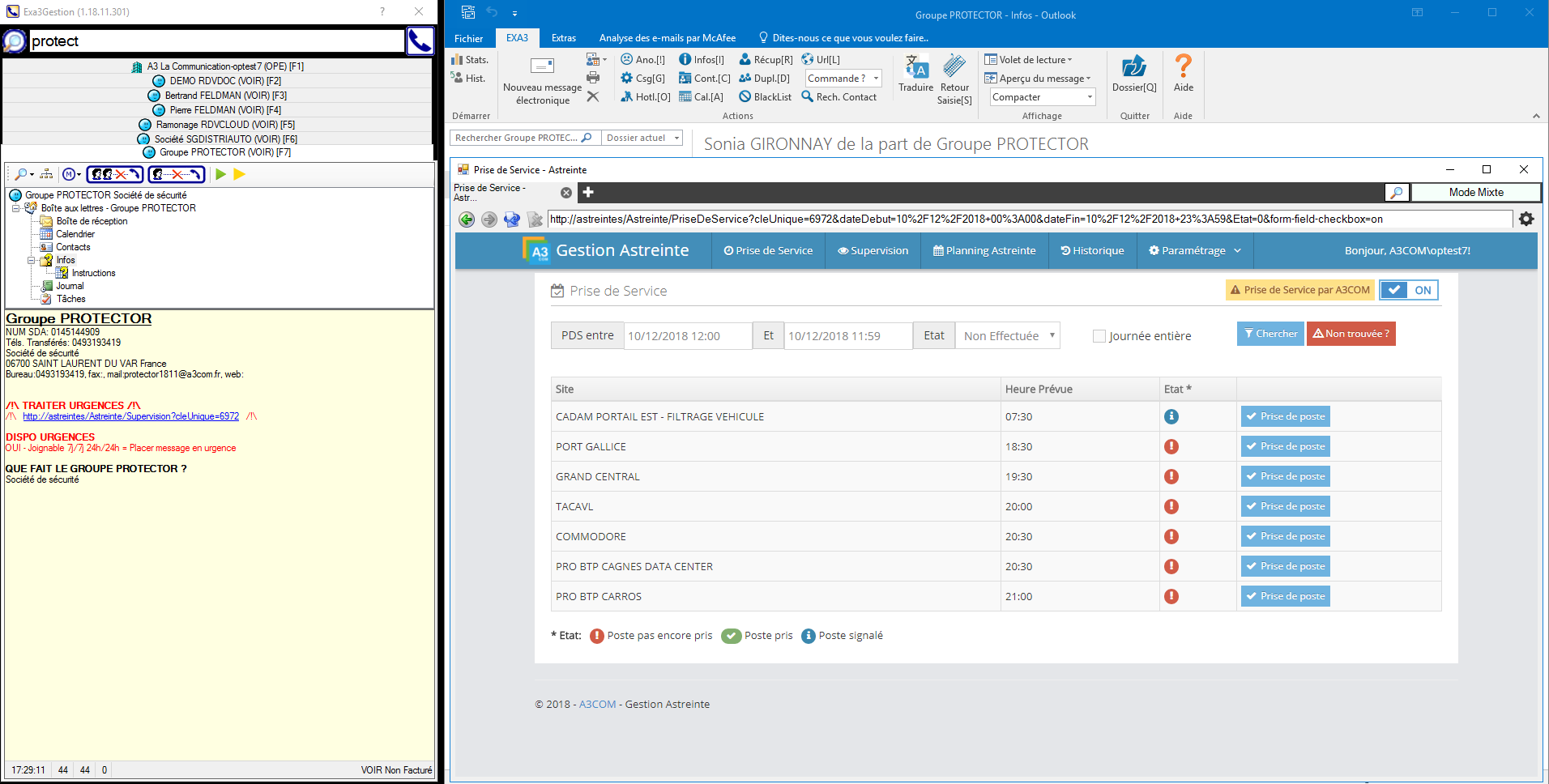
Task: Collapse the Boîte aux lettres tree node
Action: [x=16, y=208]
